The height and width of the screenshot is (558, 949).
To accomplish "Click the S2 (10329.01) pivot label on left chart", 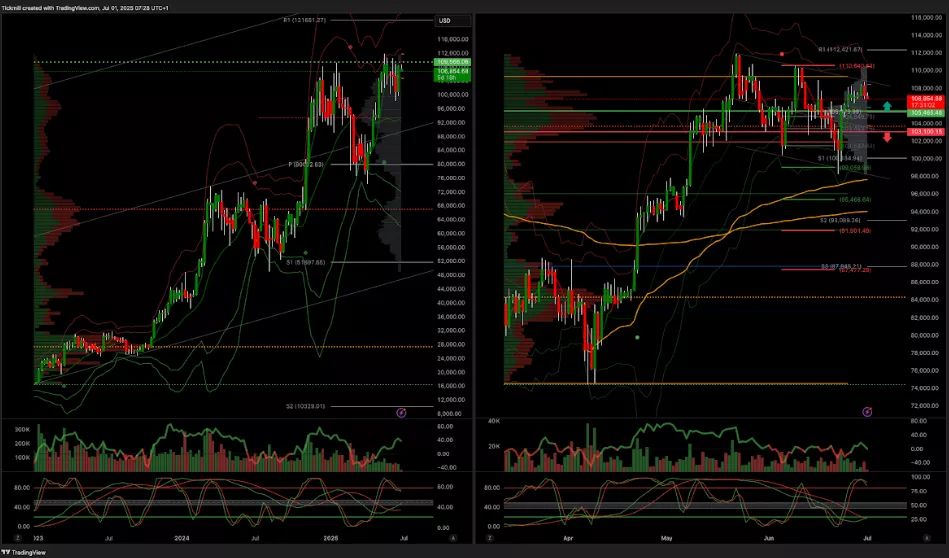I will click(x=306, y=406).
